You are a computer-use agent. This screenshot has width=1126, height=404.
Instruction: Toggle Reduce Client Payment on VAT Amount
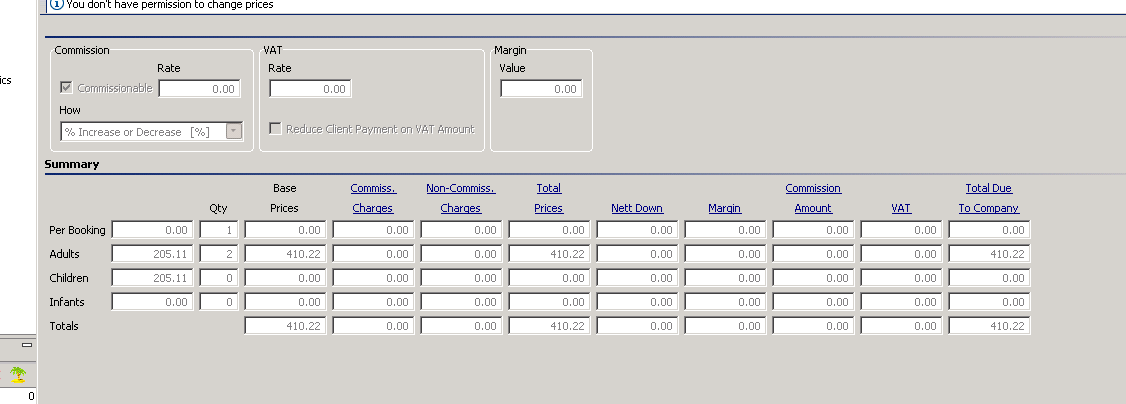(x=275, y=128)
